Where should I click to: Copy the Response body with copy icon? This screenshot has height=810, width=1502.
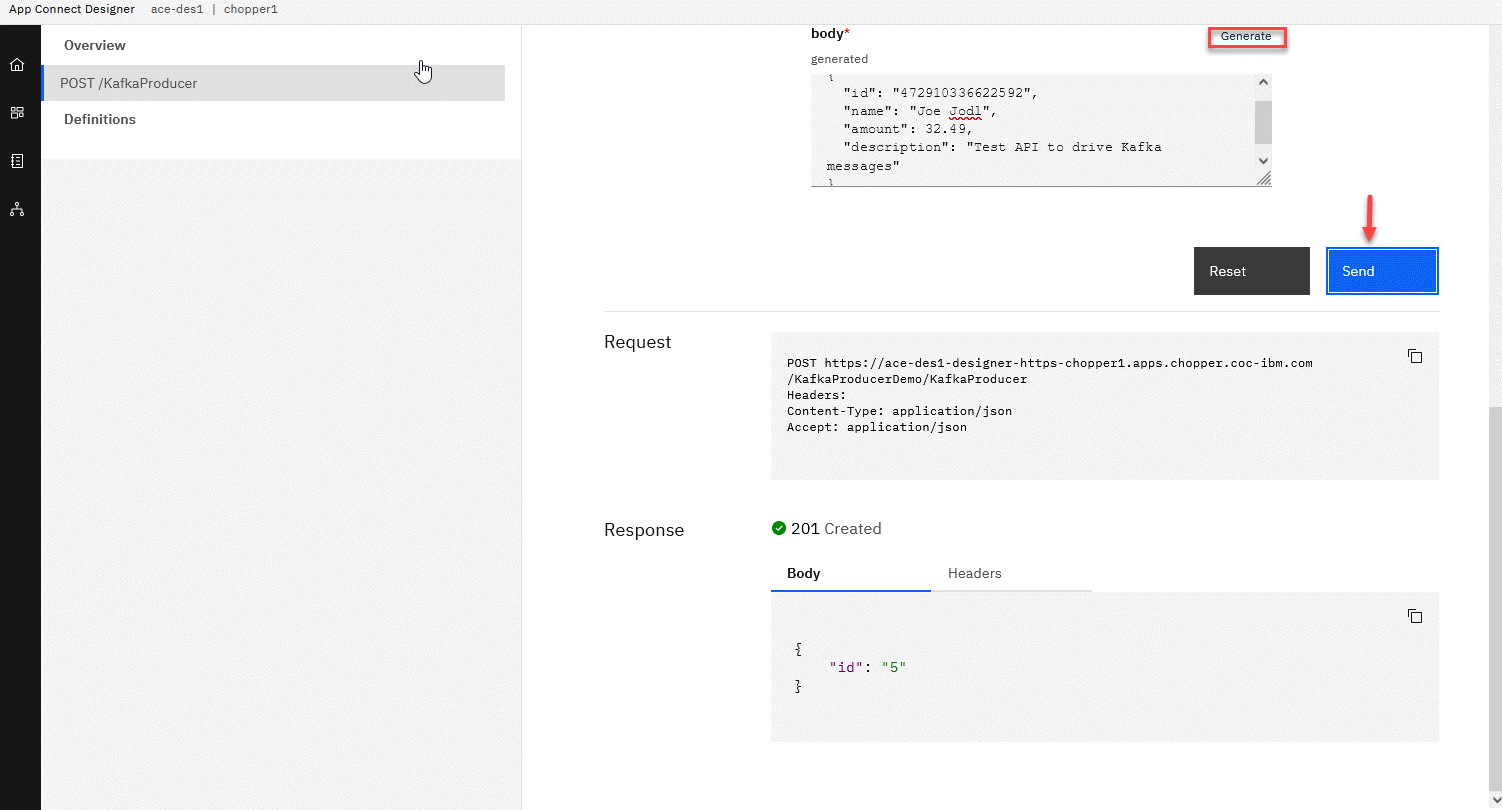pos(1415,616)
